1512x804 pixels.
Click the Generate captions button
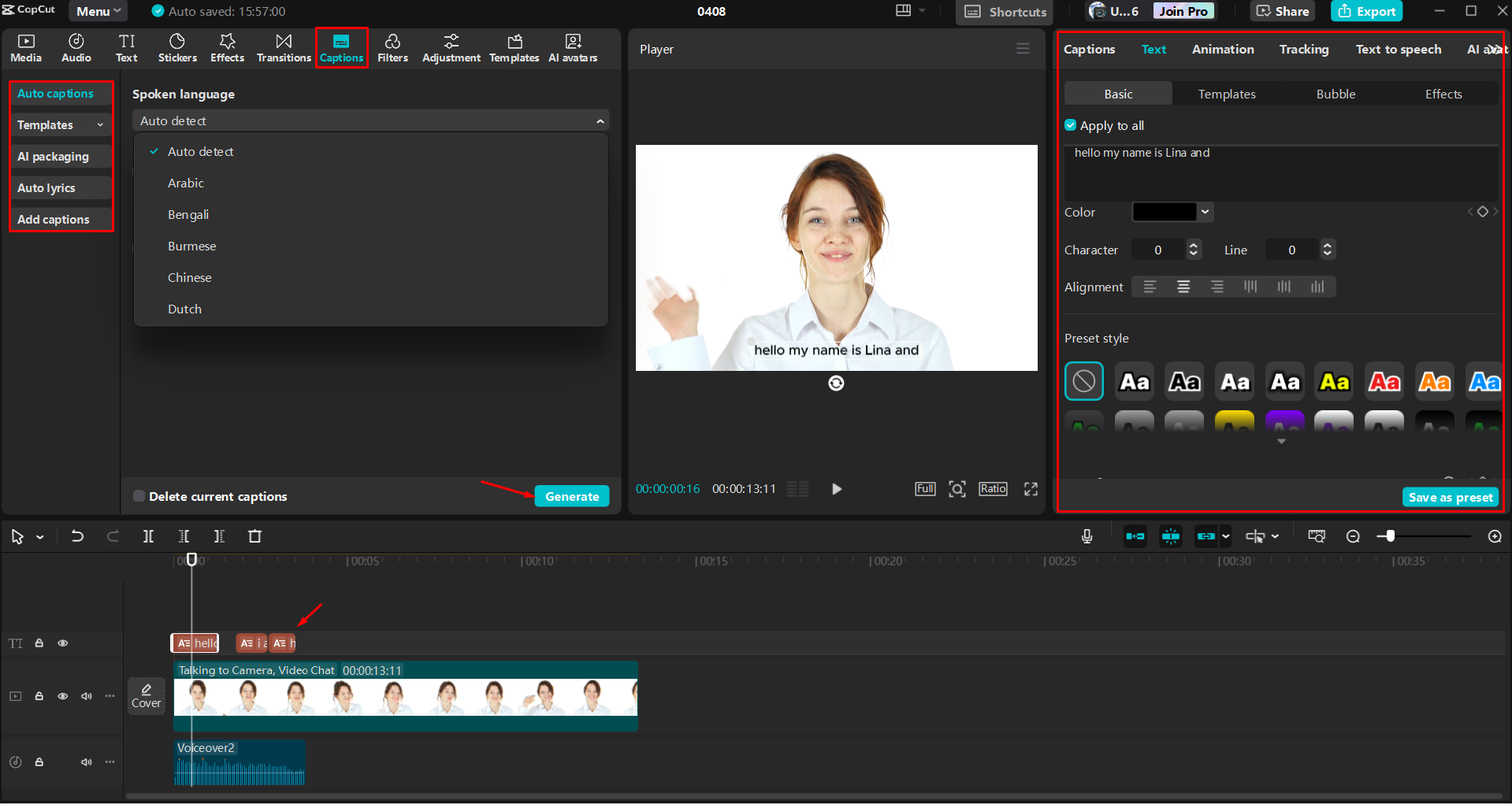pos(571,496)
